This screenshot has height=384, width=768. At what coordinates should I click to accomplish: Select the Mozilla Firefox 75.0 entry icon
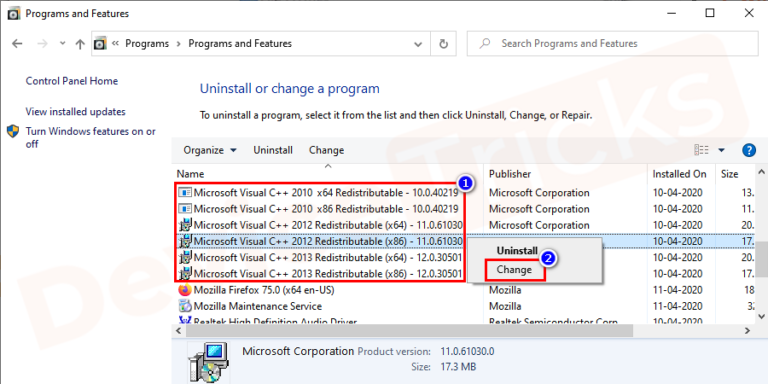point(185,290)
